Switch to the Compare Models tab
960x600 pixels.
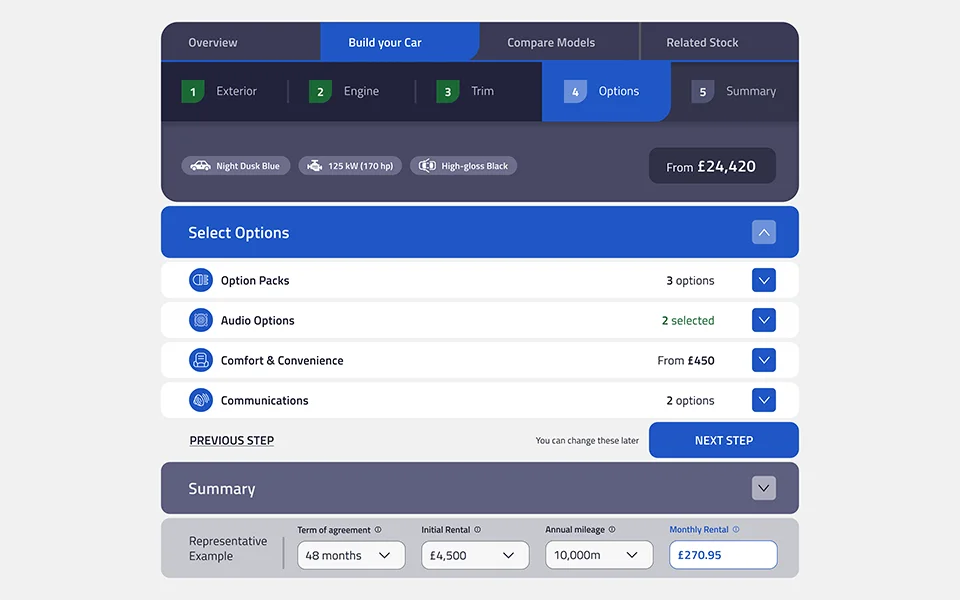click(x=551, y=42)
